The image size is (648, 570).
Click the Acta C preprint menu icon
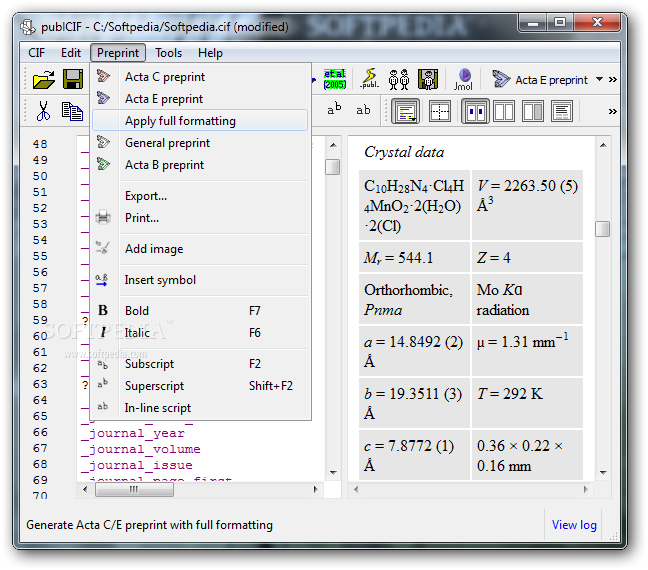[x=103, y=76]
